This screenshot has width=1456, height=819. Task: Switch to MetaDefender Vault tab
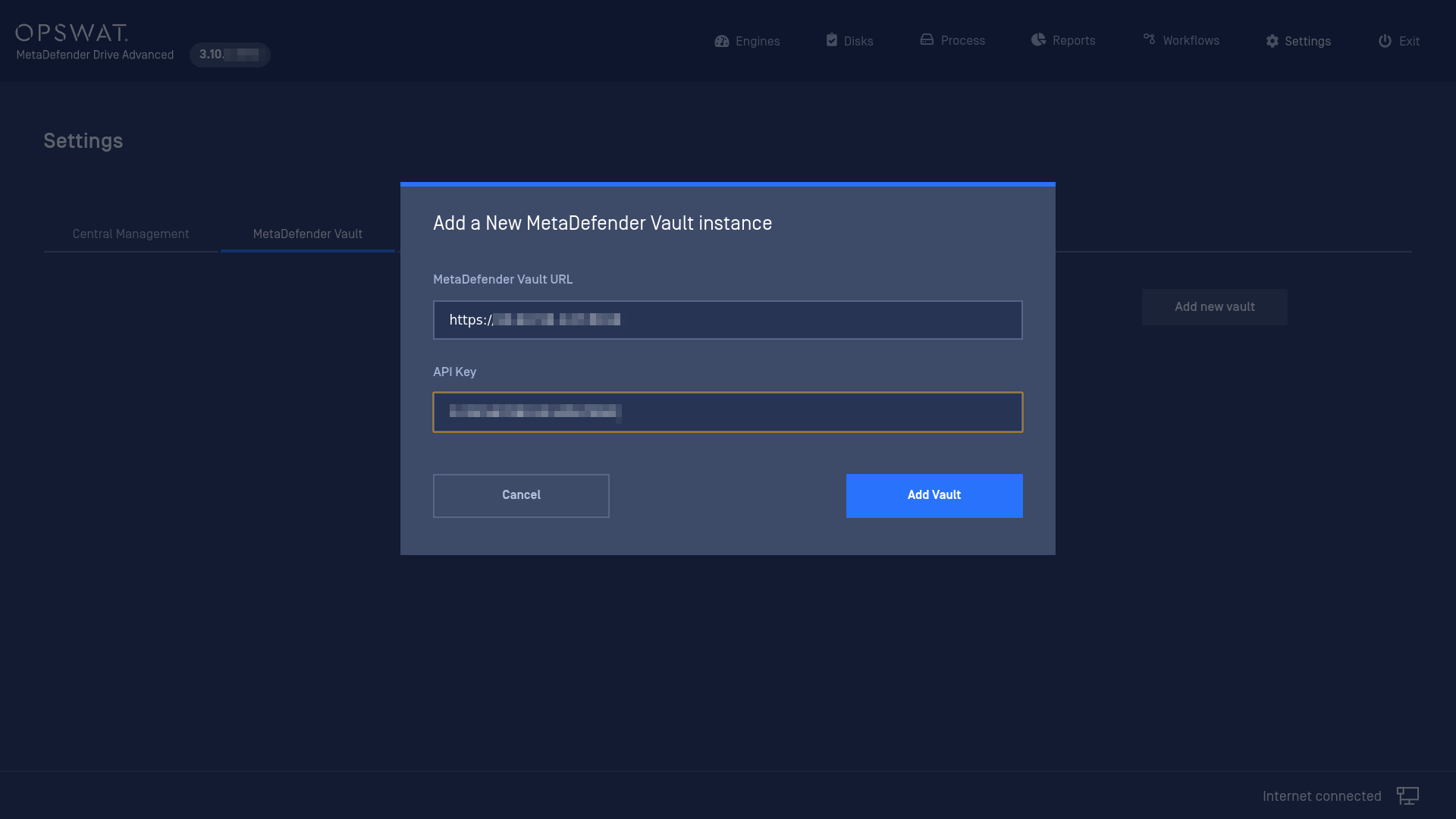click(x=308, y=234)
